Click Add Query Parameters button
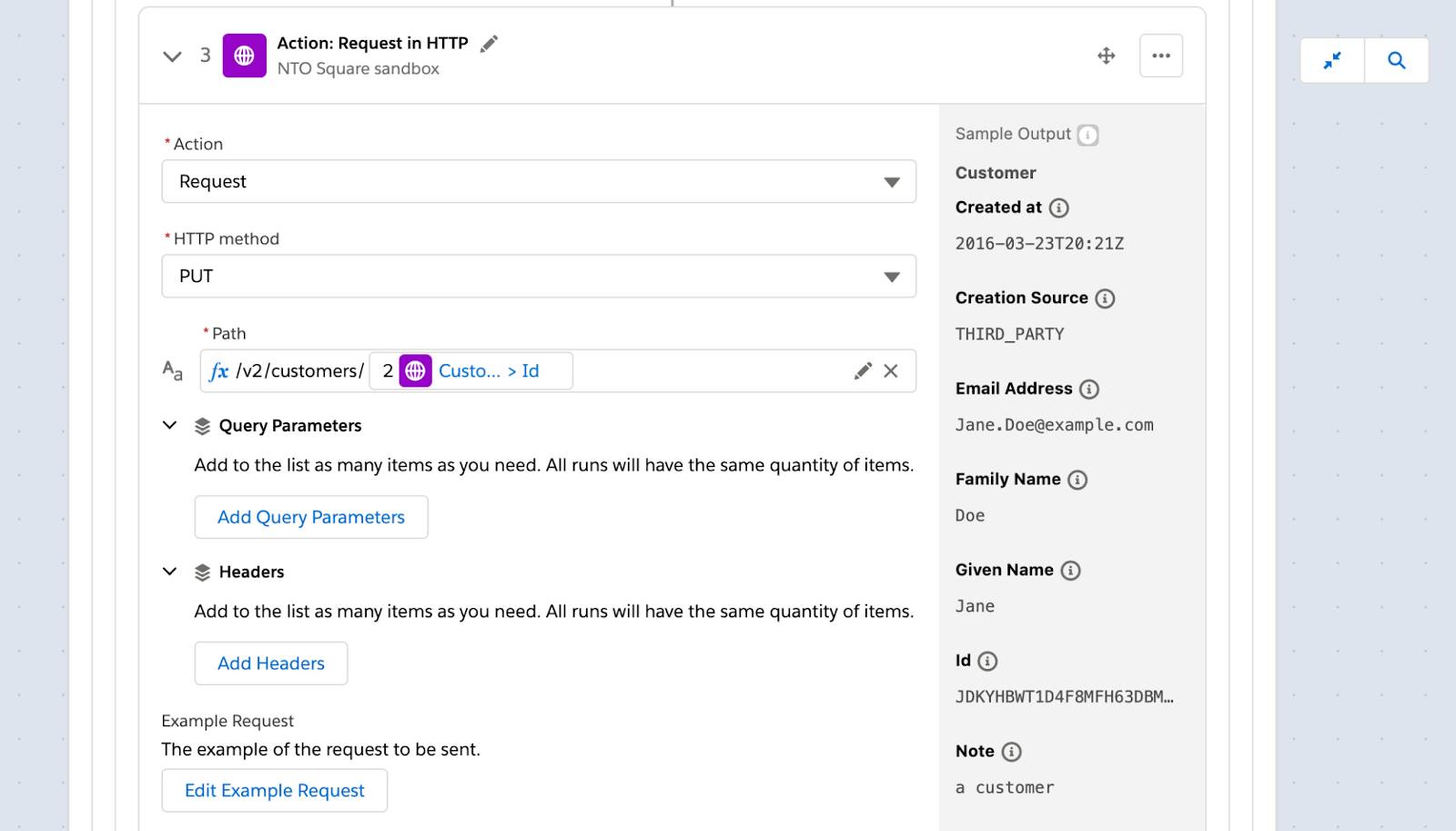Image resolution: width=1456 pixels, height=831 pixels. click(311, 517)
